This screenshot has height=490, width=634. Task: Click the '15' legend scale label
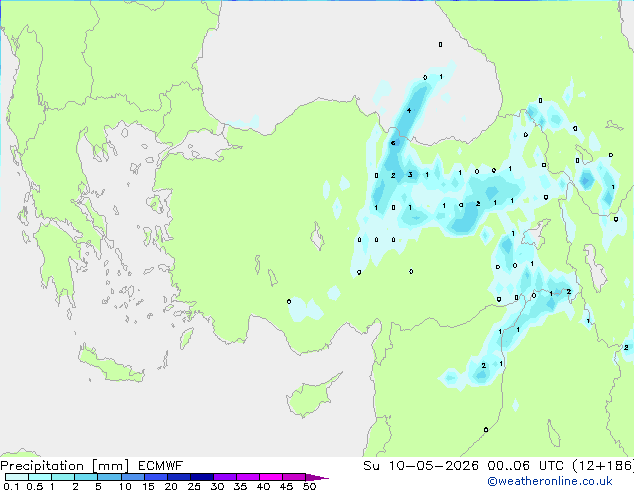point(148,486)
